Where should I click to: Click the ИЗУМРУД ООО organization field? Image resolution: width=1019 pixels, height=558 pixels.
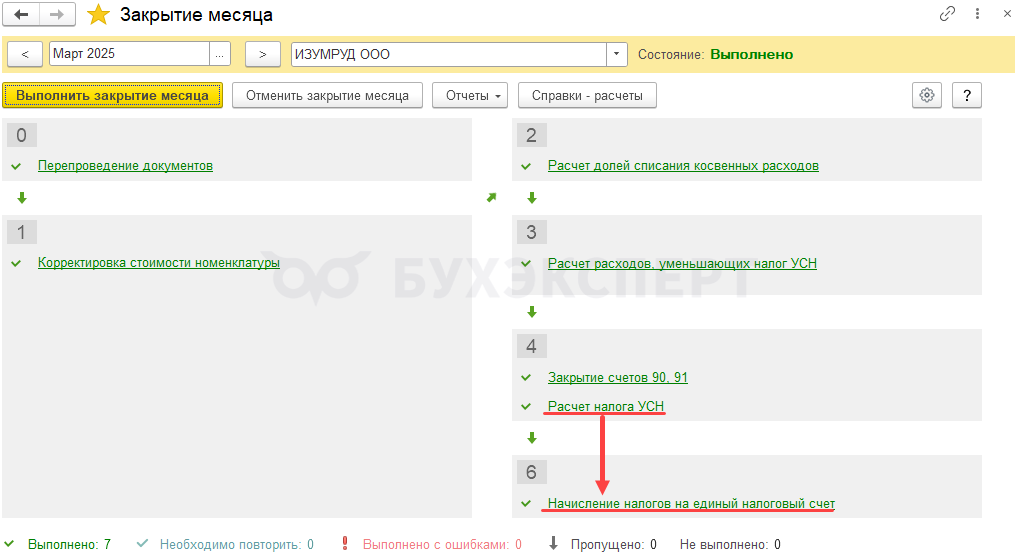[448, 55]
